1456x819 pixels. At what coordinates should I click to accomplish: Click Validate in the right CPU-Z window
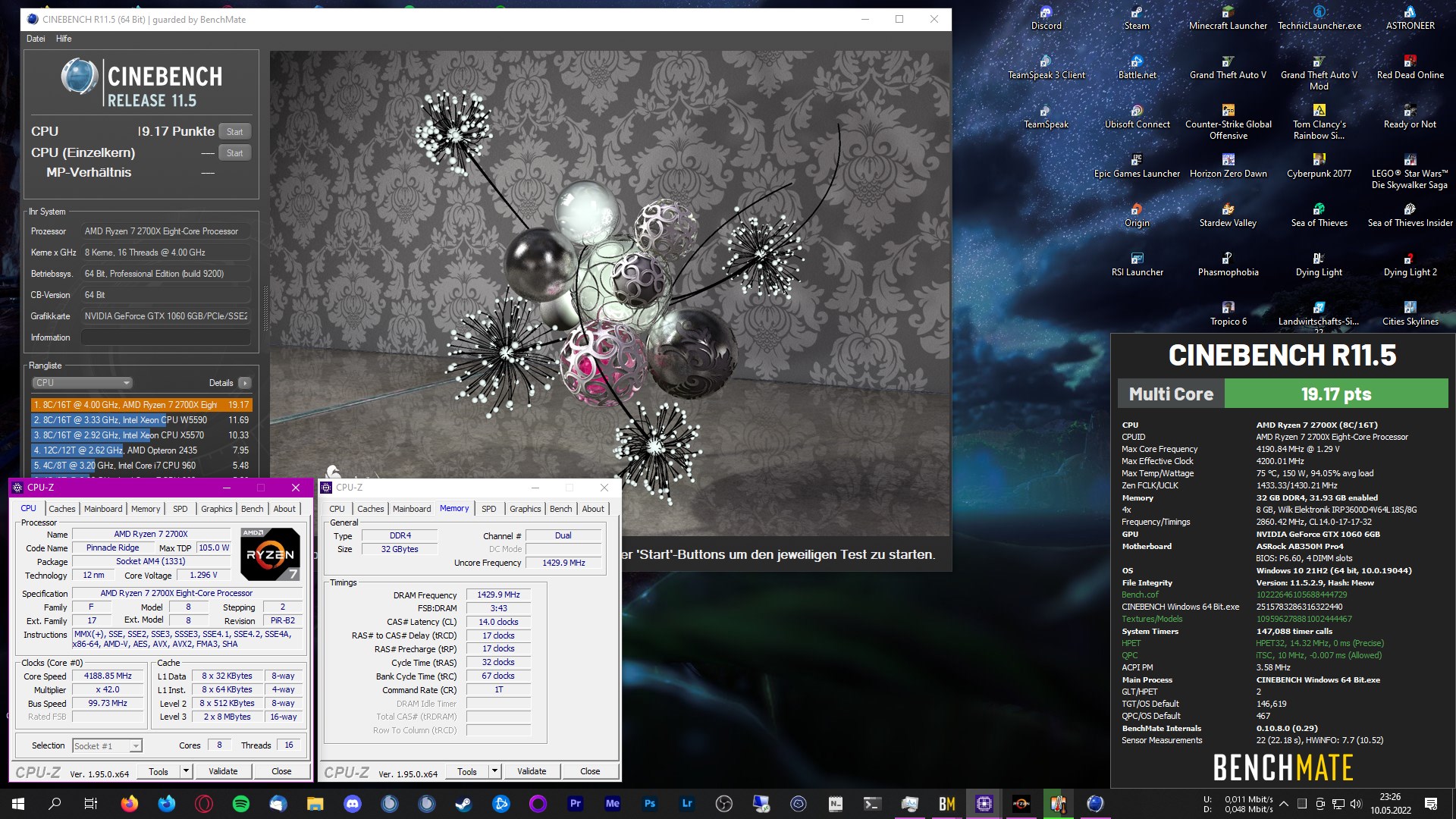pos(532,771)
